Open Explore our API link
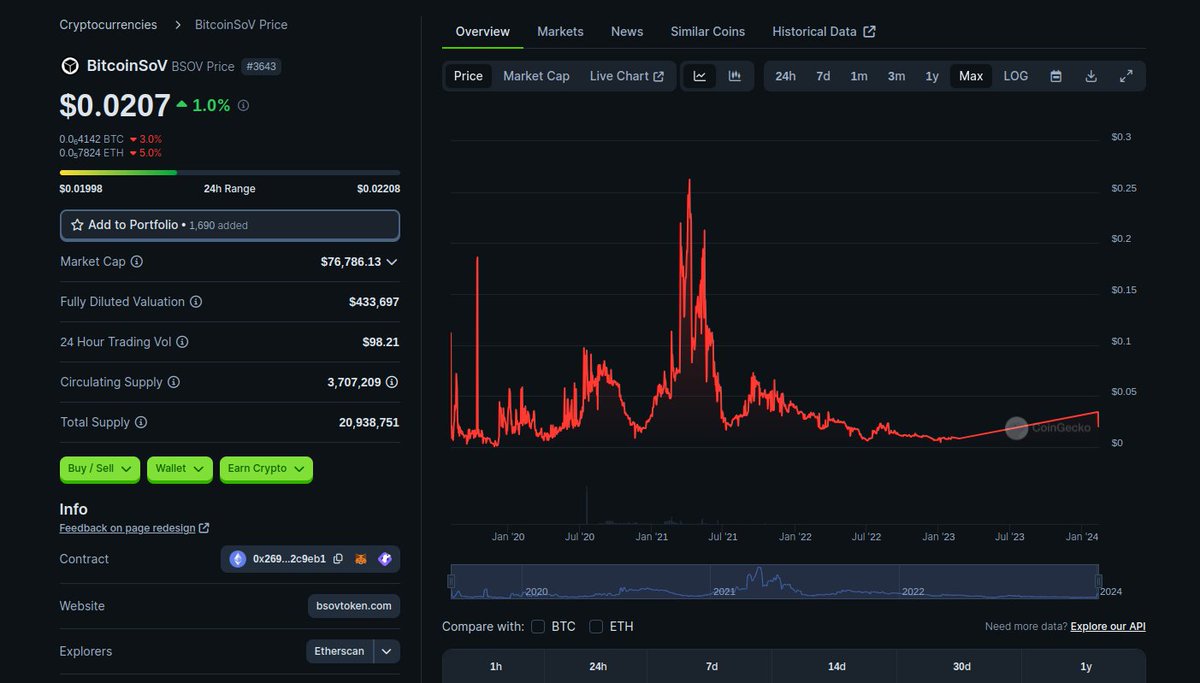 (1108, 626)
